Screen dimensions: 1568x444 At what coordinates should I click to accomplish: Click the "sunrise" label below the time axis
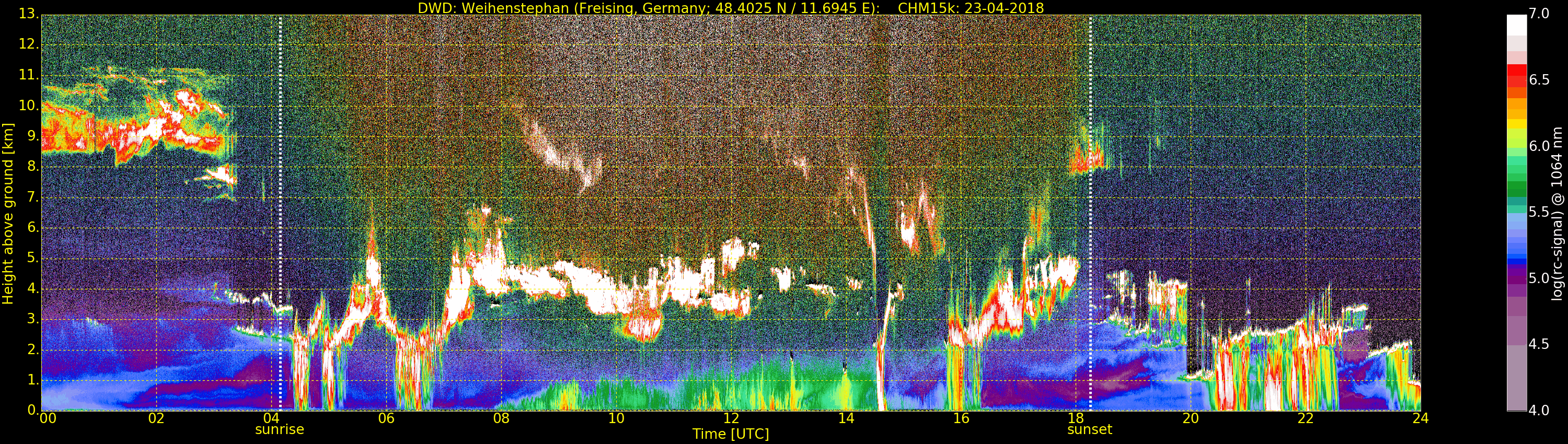280,429
